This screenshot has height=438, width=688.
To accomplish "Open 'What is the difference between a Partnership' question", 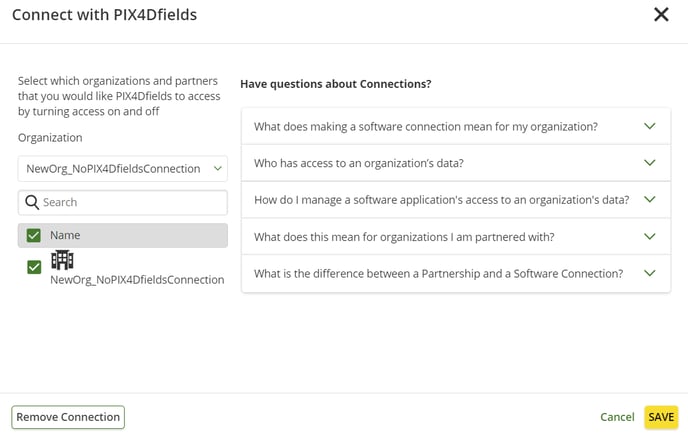I will [438, 273].
